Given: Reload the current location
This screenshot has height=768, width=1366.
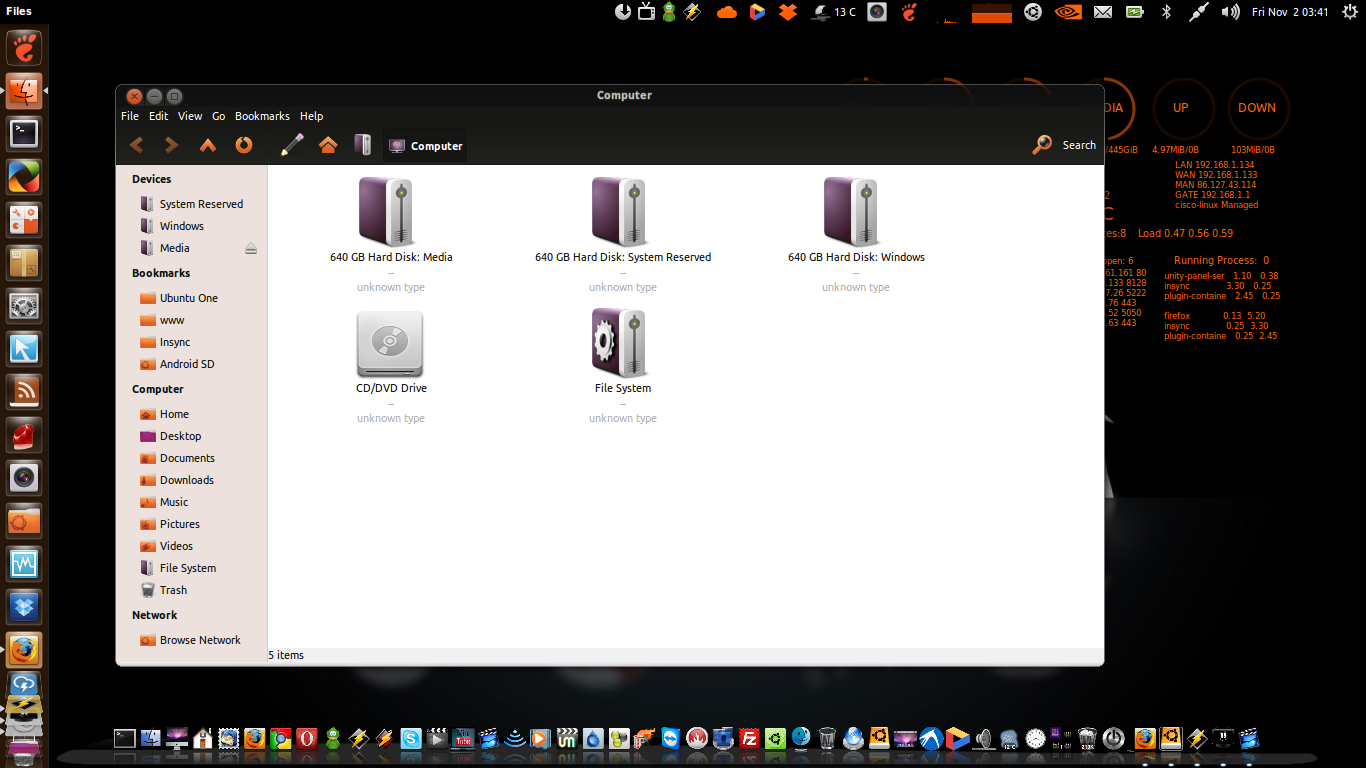Looking at the screenshot, I should coord(244,145).
